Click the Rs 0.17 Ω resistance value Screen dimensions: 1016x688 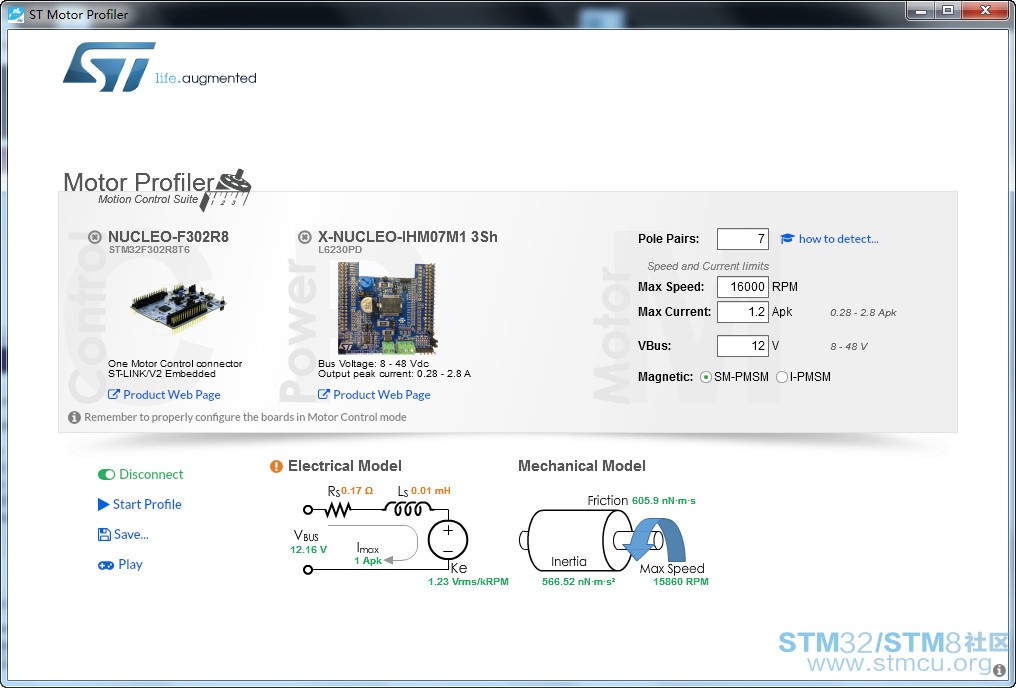pos(357,490)
